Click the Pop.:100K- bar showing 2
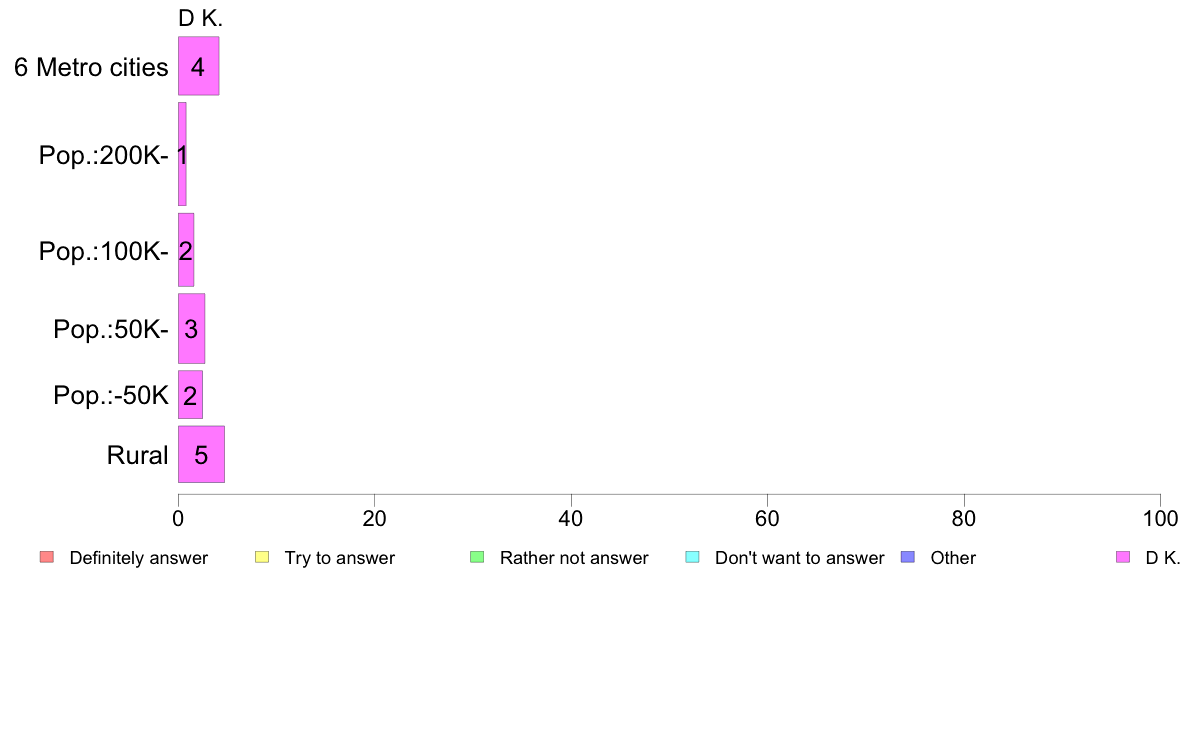 click(186, 250)
